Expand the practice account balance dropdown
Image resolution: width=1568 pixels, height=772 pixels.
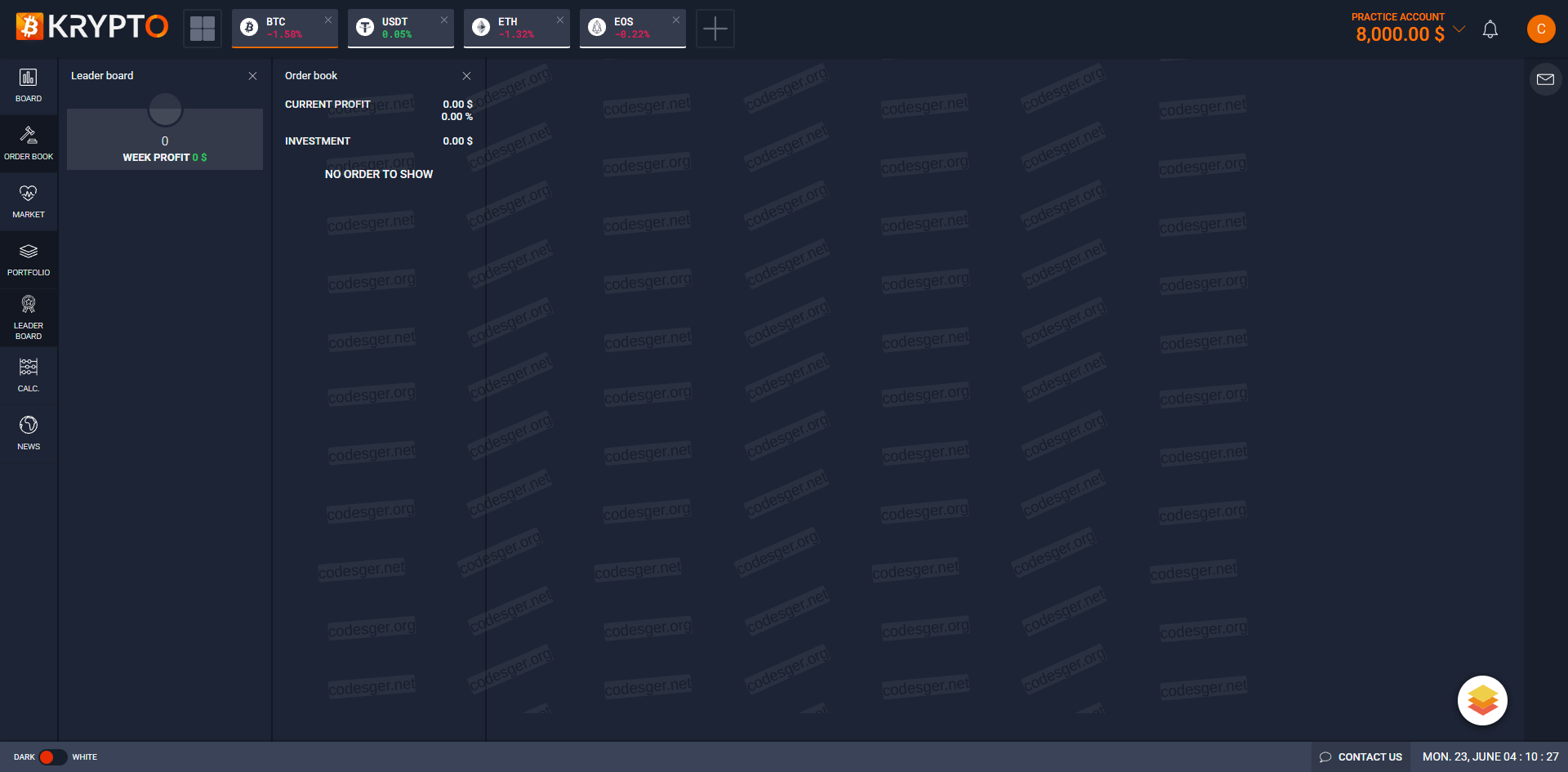[1459, 29]
